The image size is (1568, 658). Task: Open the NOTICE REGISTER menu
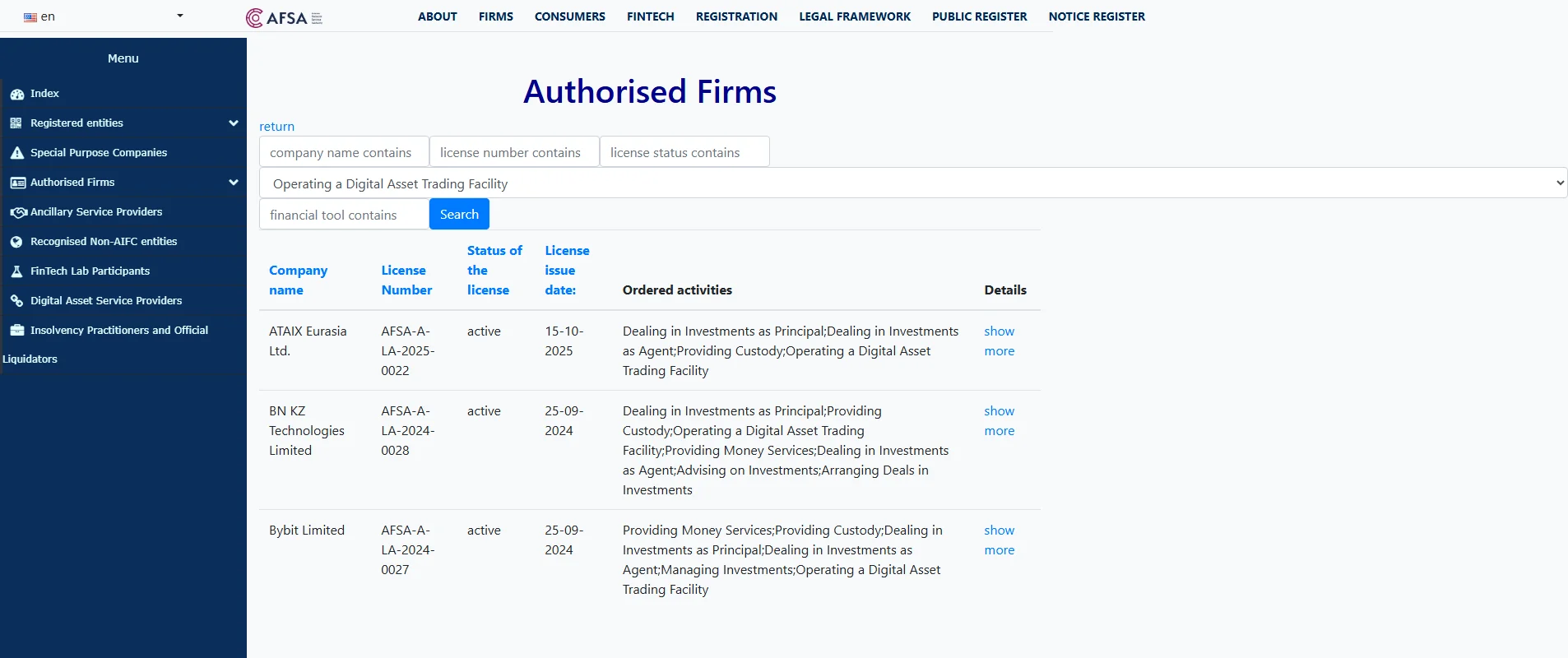coord(1097,16)
